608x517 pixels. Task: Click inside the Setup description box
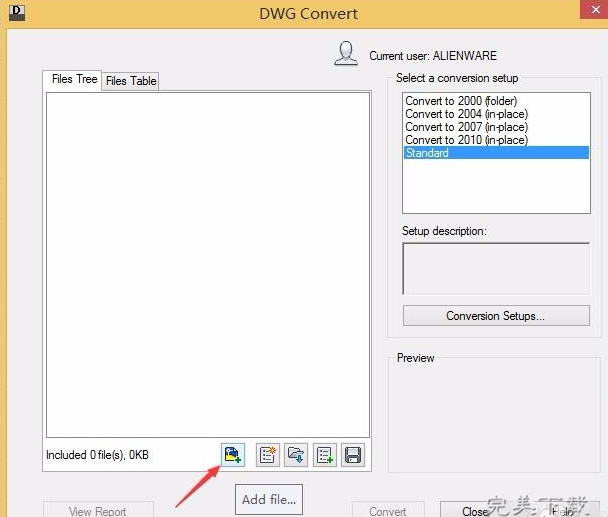(496, 268)
